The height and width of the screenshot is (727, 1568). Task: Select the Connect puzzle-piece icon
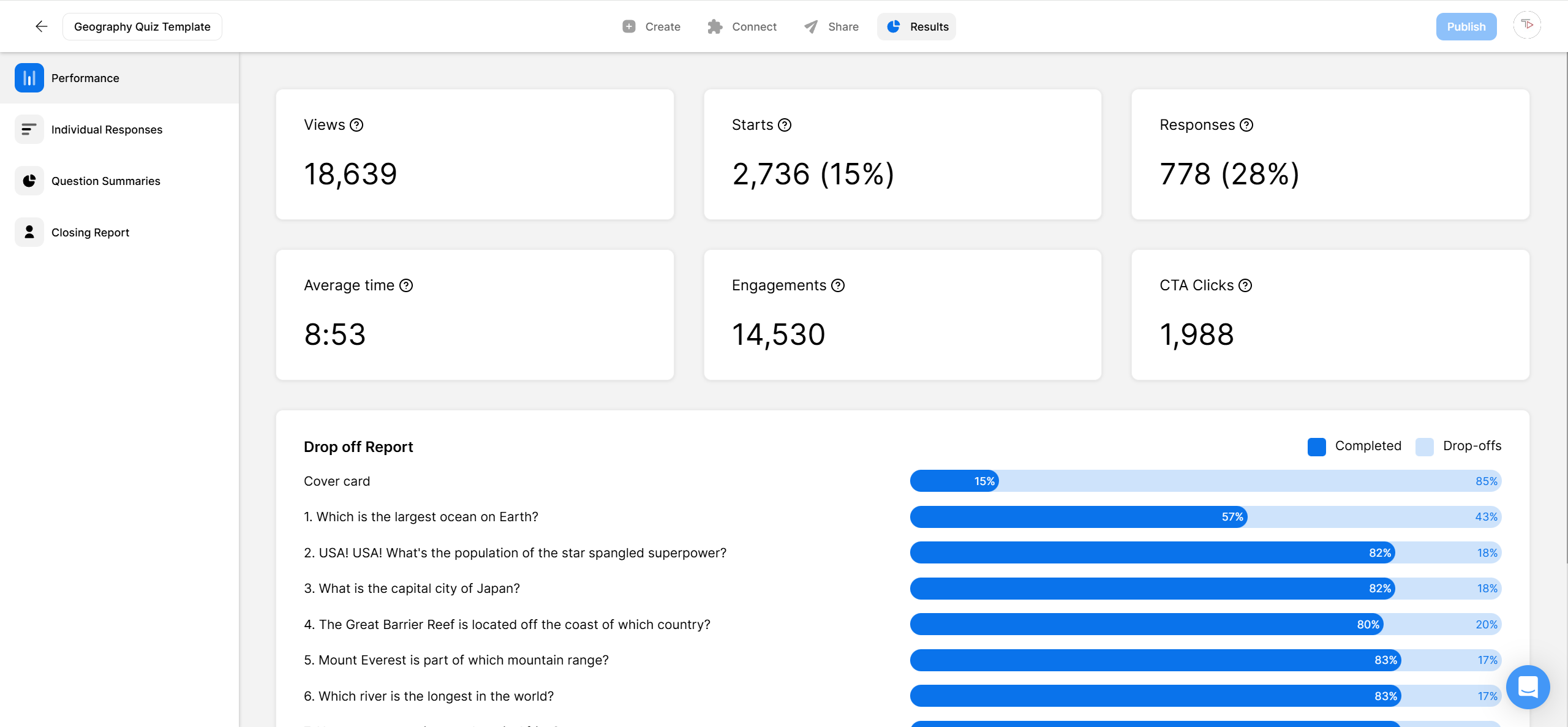tap(715, 26)
